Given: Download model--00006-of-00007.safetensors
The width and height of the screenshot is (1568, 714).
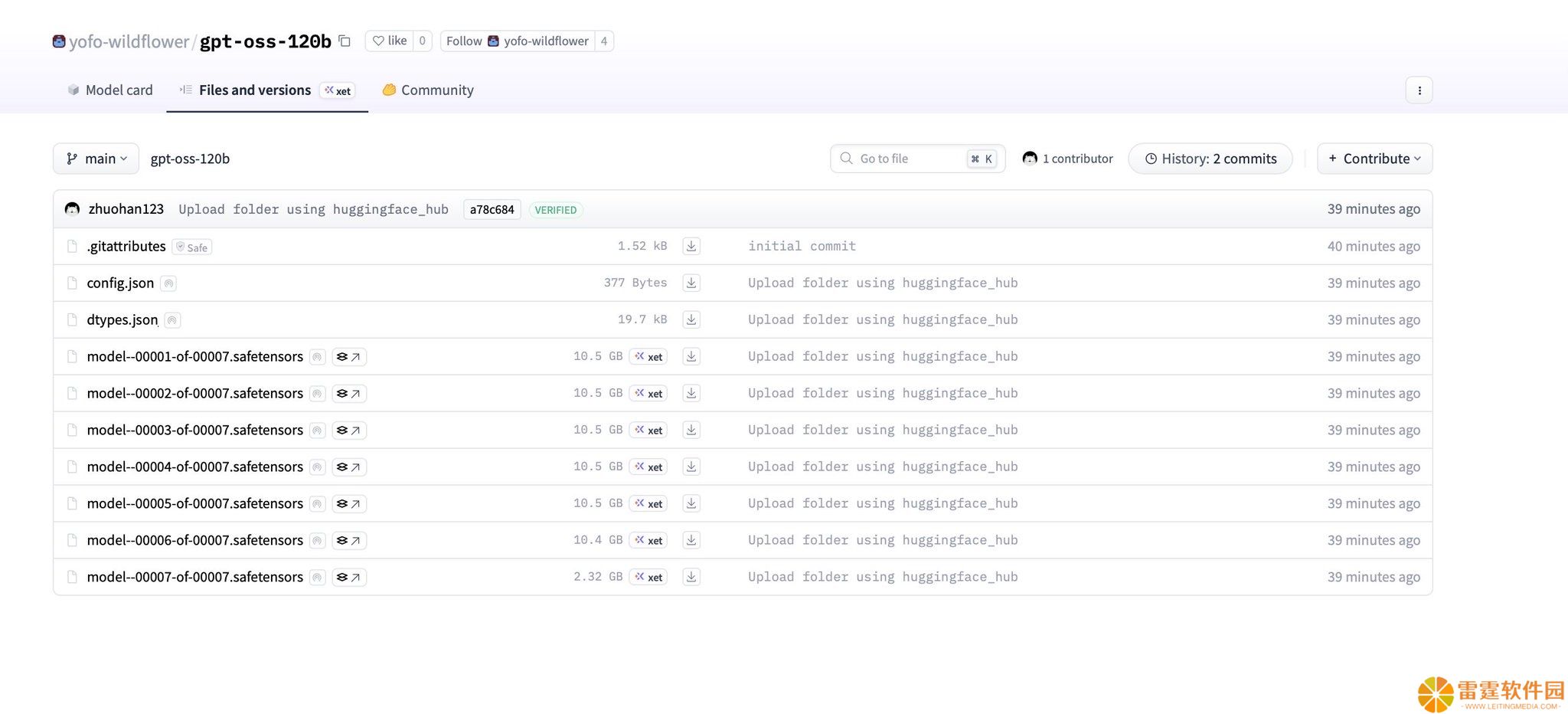Looking at the screenshot, I should (x=691, y=540).
